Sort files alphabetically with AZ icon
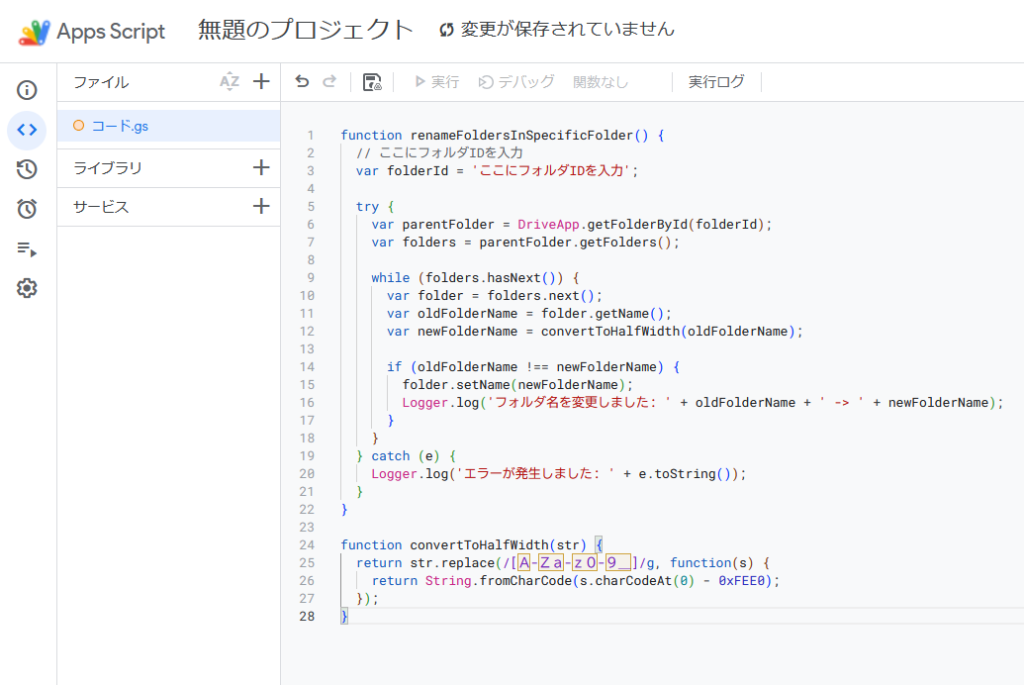This screenshot has width=1024, height=685. [x=229, y=82]
